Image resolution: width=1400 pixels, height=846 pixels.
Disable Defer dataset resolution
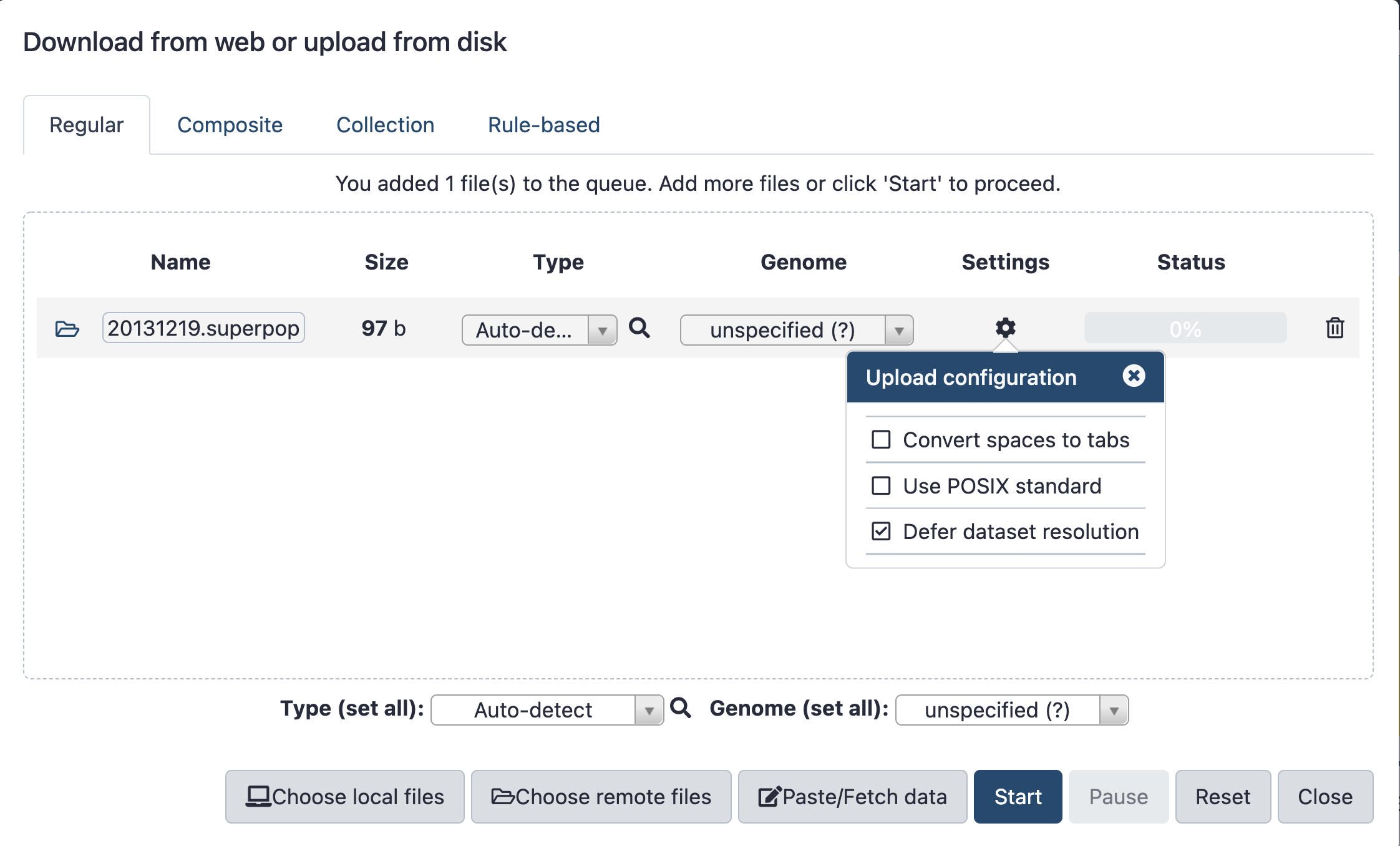click(x=880, y=532)
